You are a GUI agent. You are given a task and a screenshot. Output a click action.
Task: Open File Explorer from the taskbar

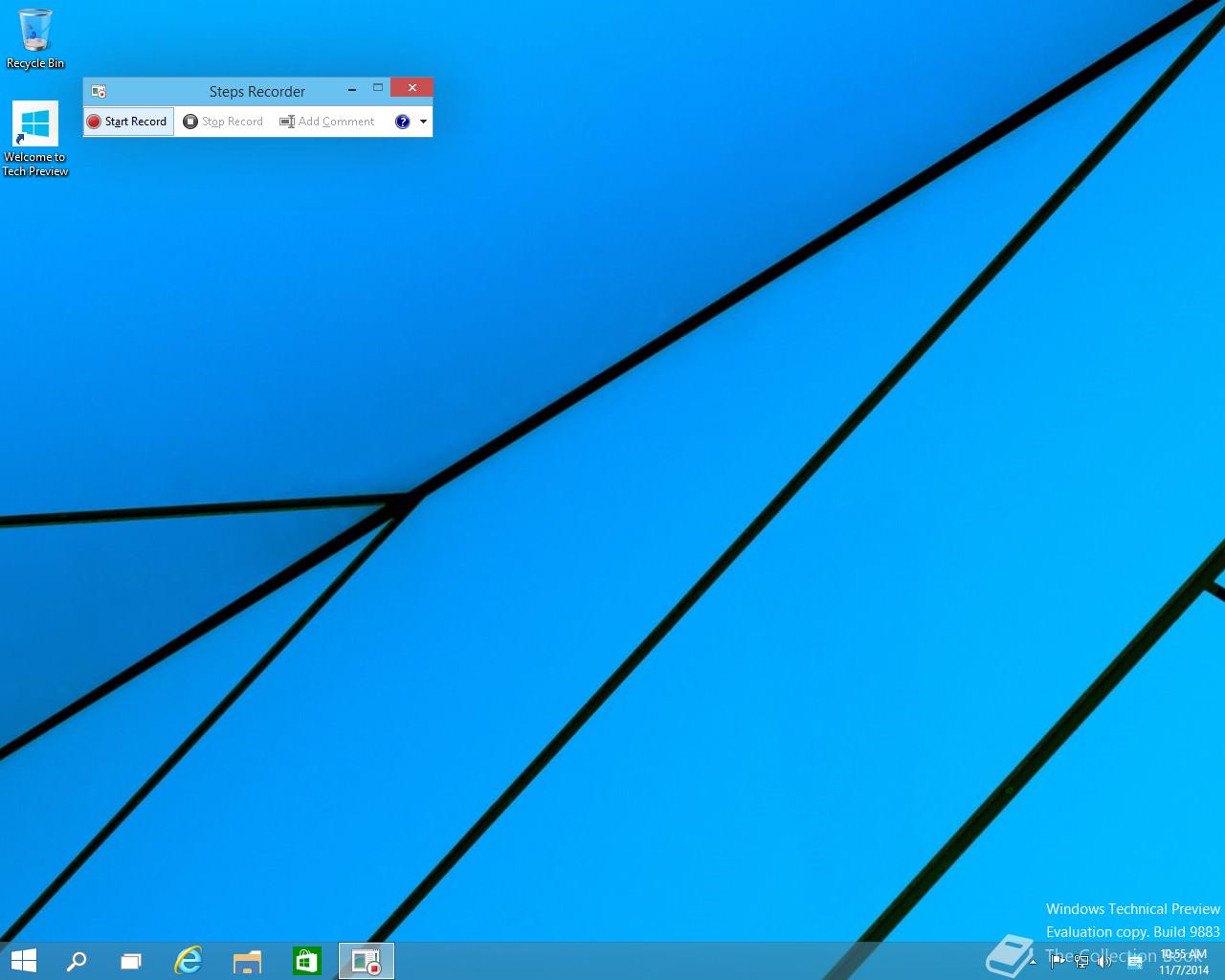click(x=248, y=961)
